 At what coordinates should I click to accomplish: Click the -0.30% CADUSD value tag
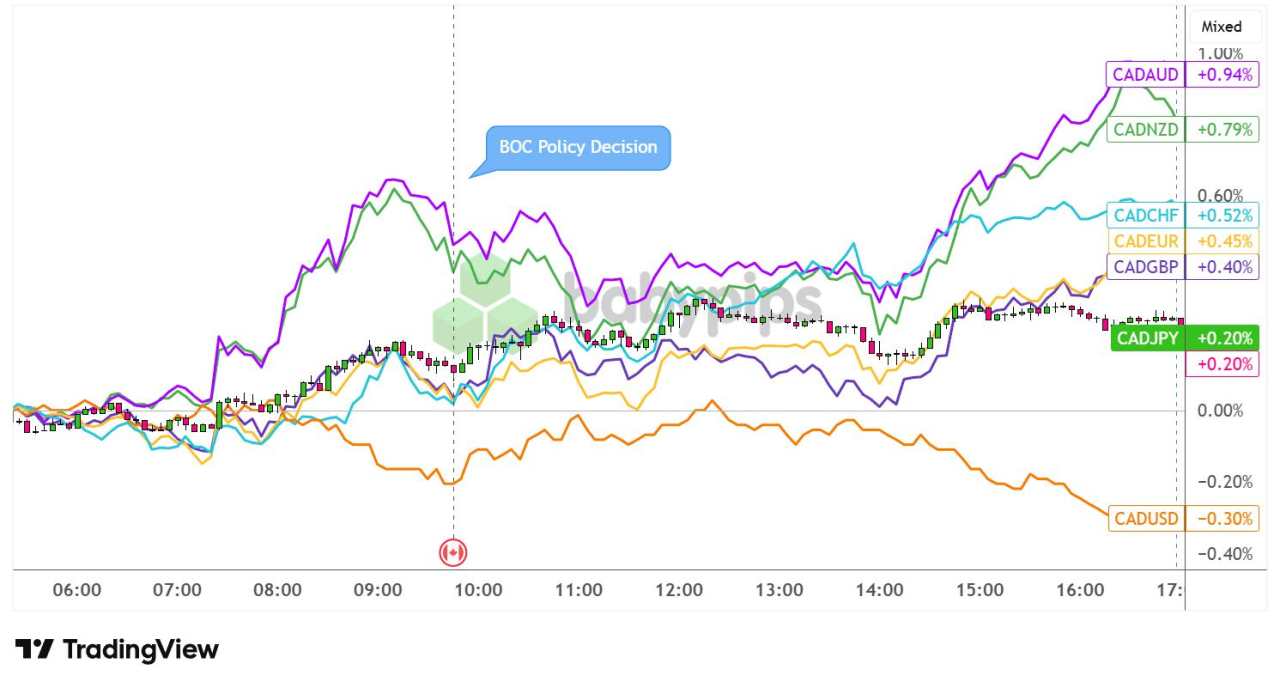point(1221,518)
